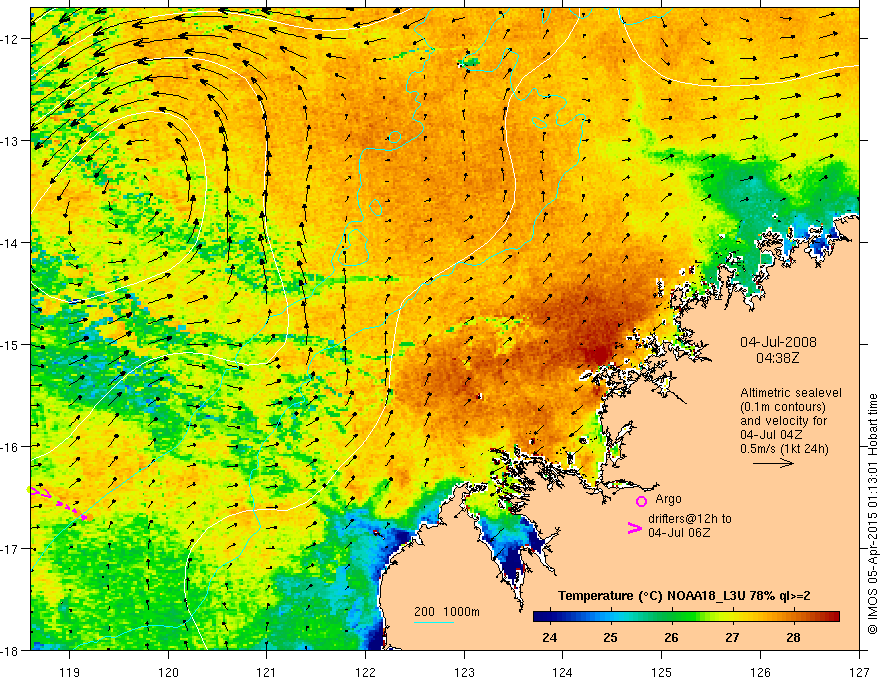Click the color bar tick label 27
Image resolution: width=880 pixels, height=680 pixels.
[x=732, y=637]
